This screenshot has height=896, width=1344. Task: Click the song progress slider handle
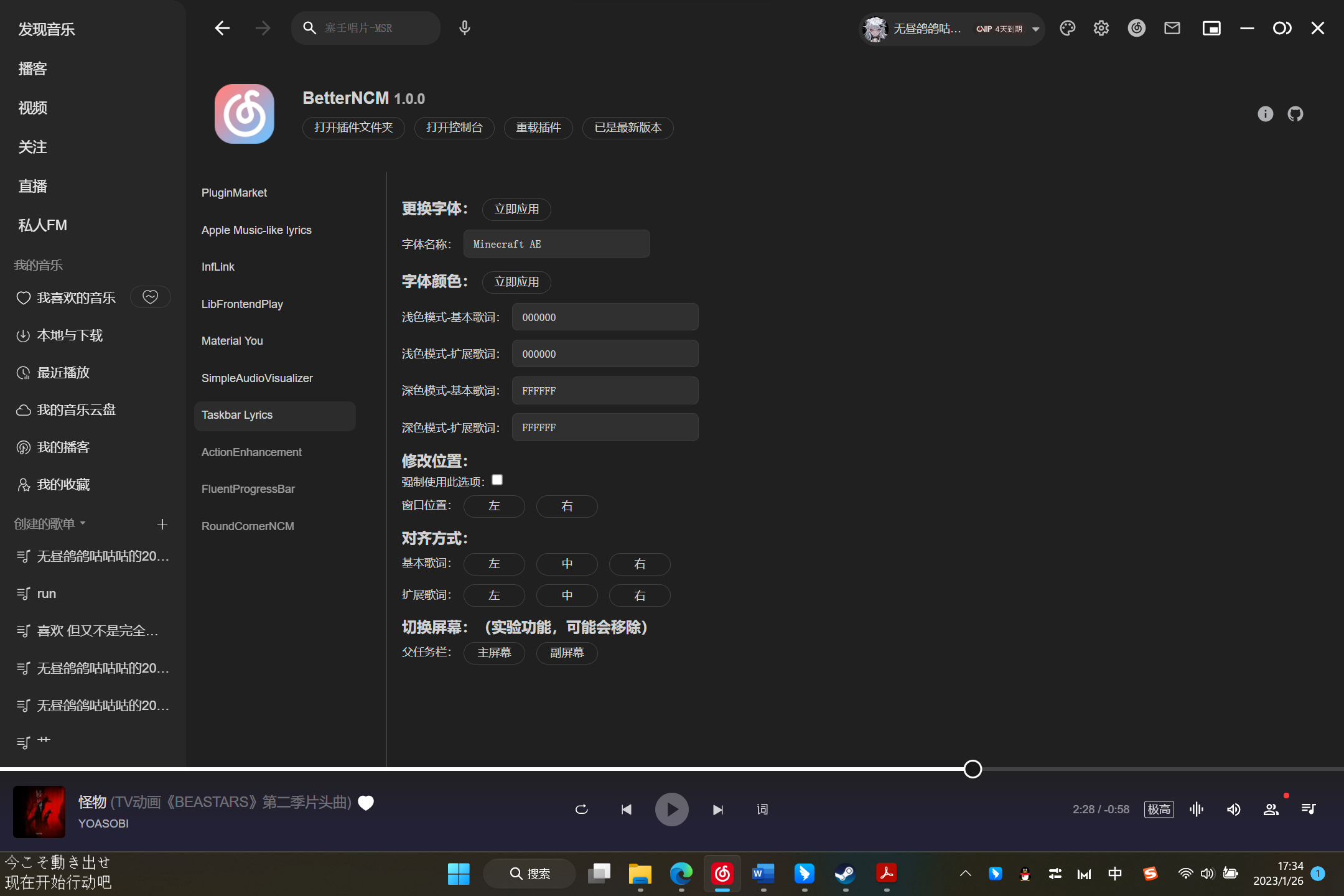(x=973, y=769)
